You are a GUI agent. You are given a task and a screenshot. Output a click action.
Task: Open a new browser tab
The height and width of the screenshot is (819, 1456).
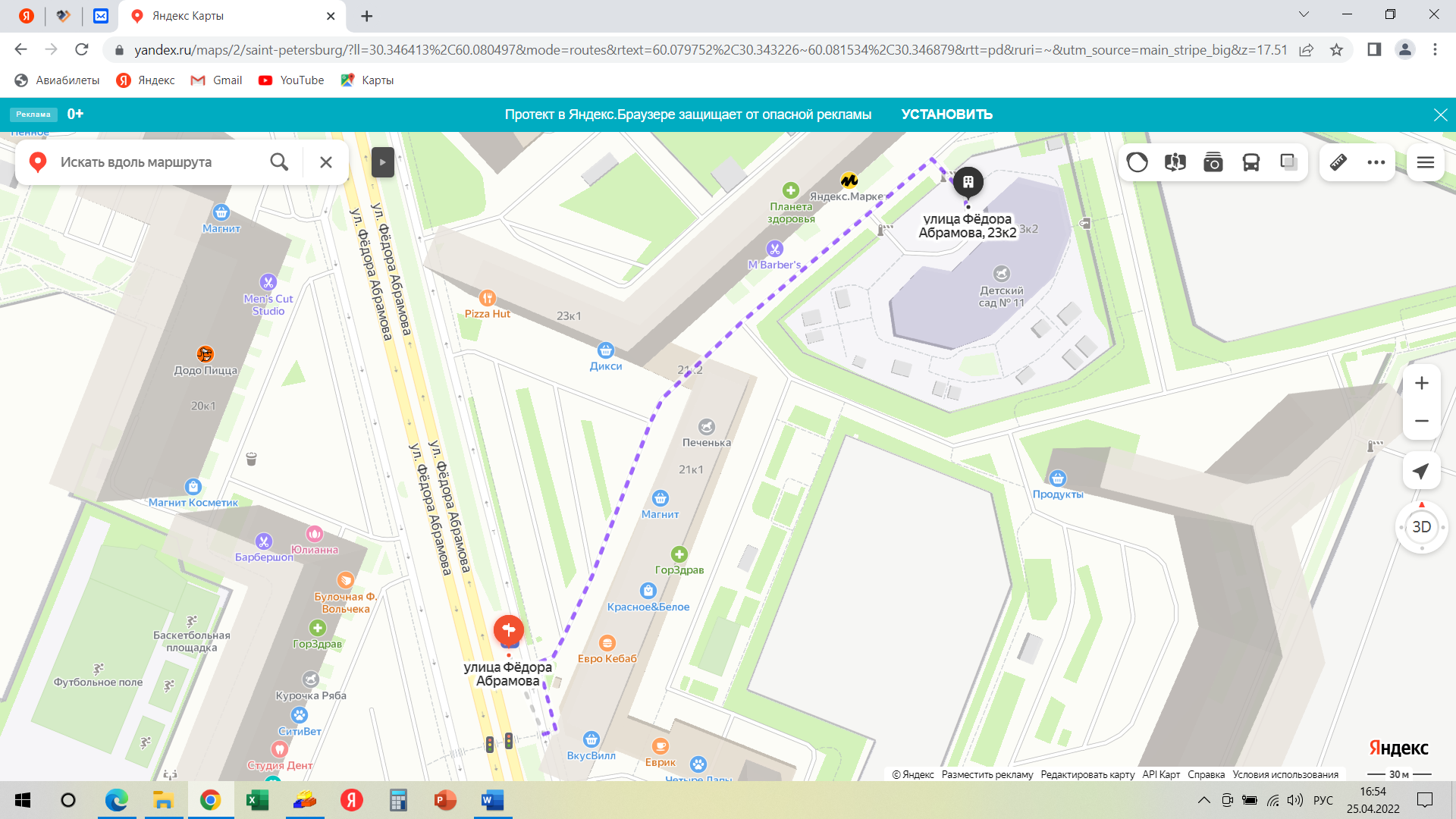click(367, 16)
